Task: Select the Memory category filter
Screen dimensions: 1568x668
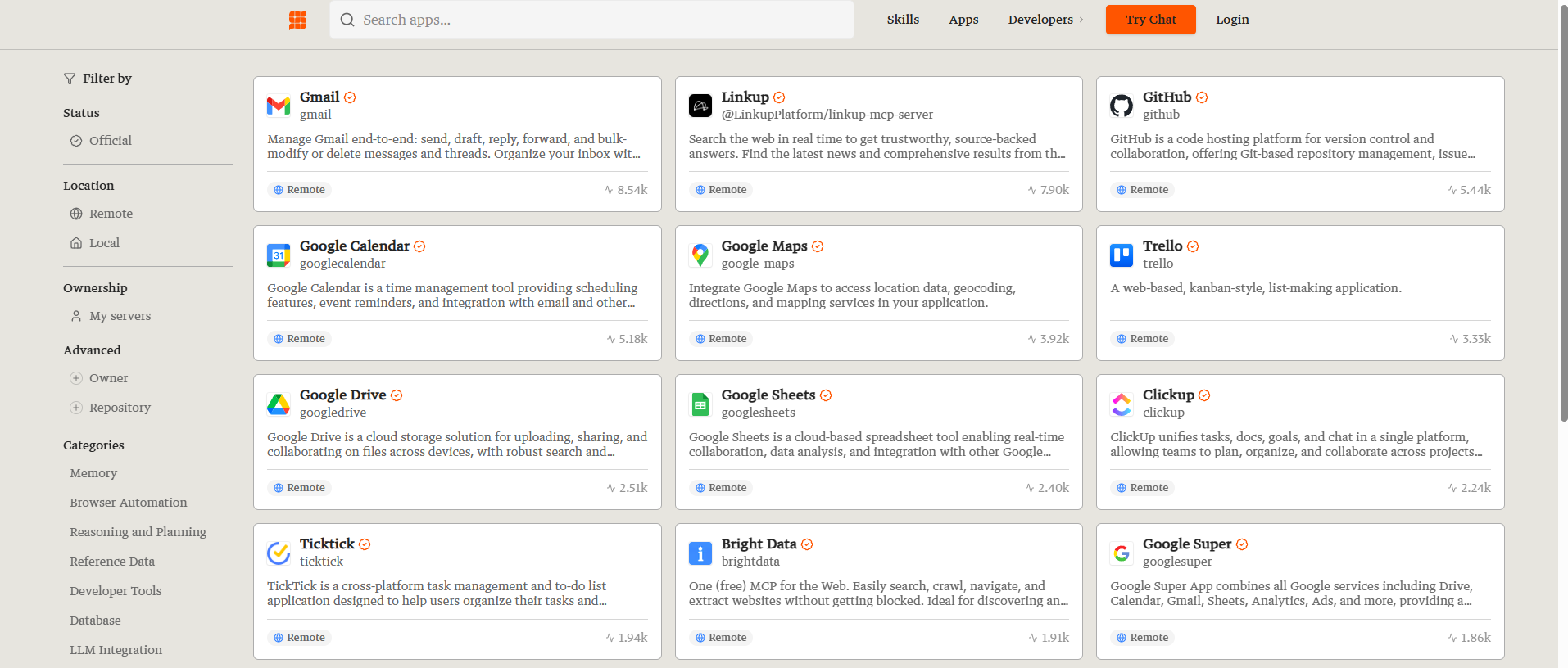Action: click(93, 473)
